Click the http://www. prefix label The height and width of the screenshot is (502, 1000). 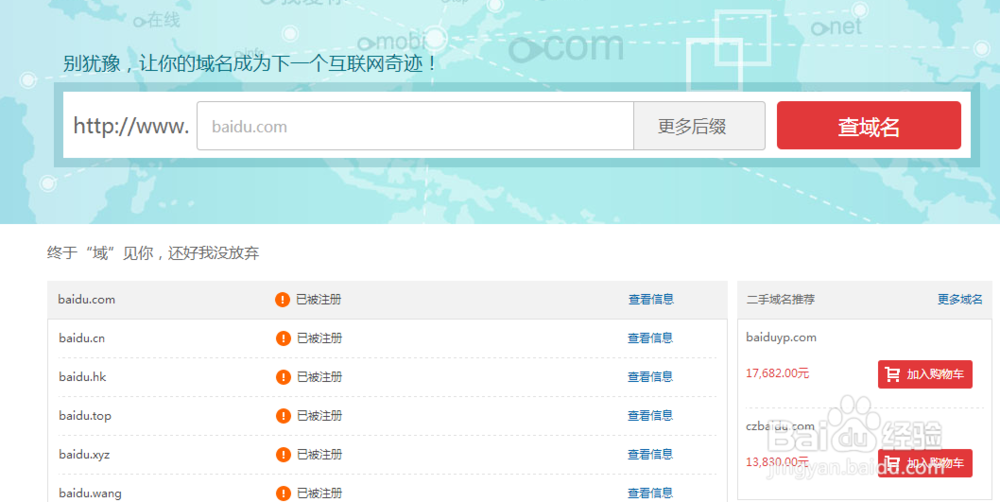(x=131, y=126)
